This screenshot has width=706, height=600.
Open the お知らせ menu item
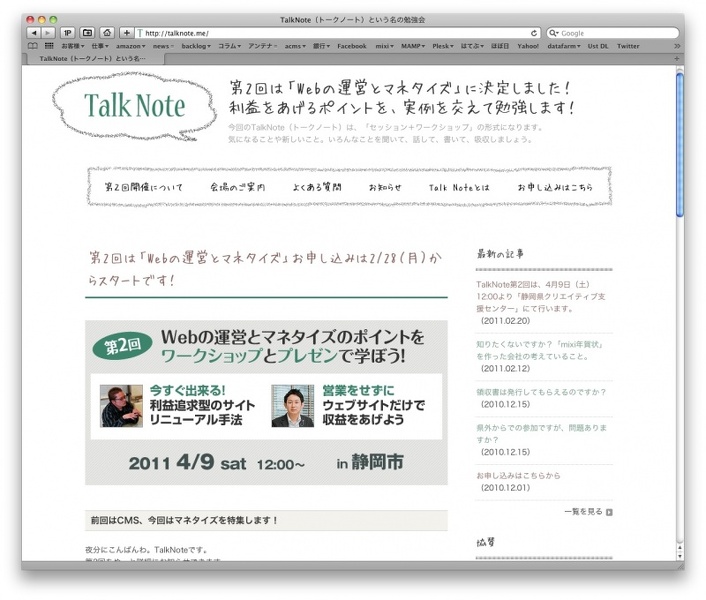click(385, 187)
